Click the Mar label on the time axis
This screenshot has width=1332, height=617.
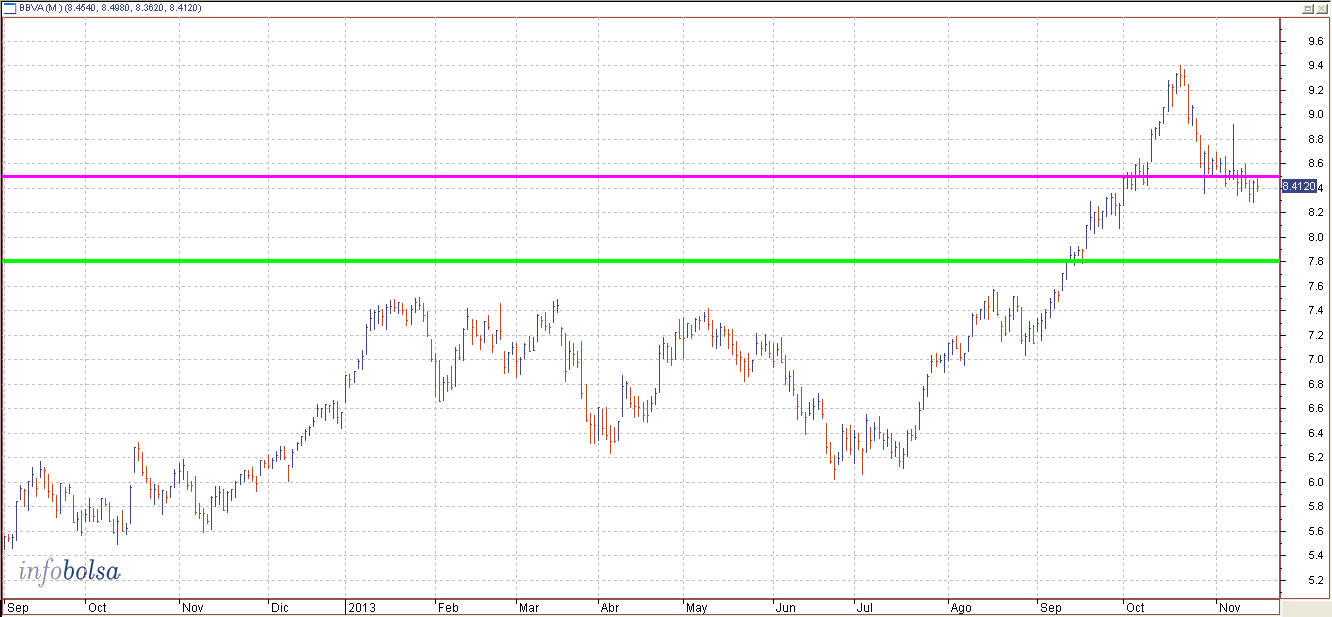click(527, 607)
